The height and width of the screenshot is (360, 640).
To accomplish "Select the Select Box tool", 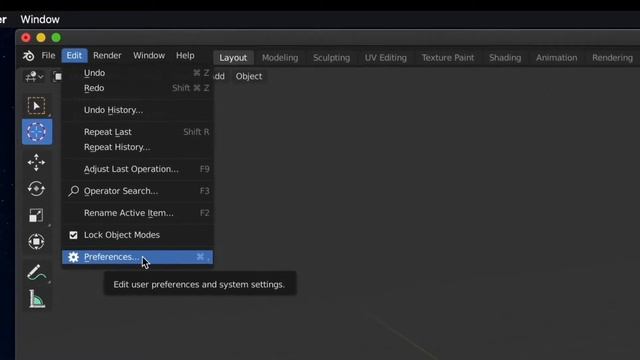I will (36, 106).
